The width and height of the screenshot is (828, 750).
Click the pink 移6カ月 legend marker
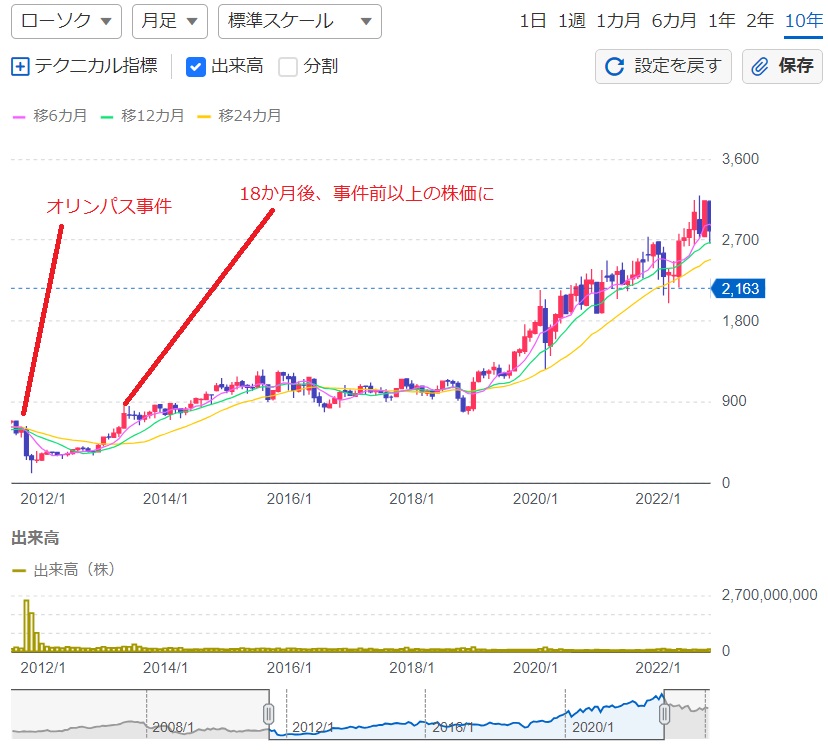pyautogui.click(x=18, y=116)
